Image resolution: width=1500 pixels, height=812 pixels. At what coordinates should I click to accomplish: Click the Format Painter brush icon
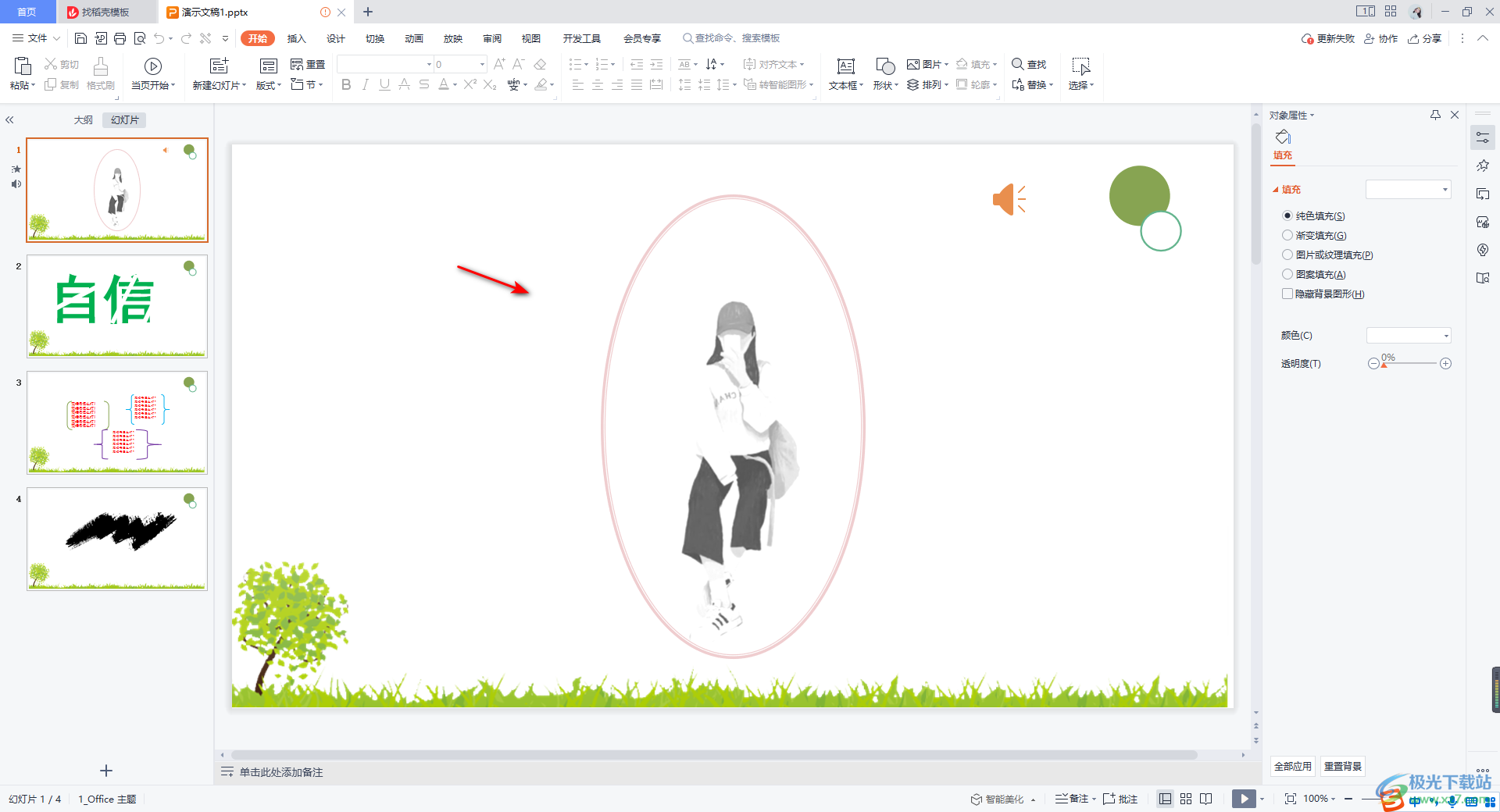tap(101, 66)
